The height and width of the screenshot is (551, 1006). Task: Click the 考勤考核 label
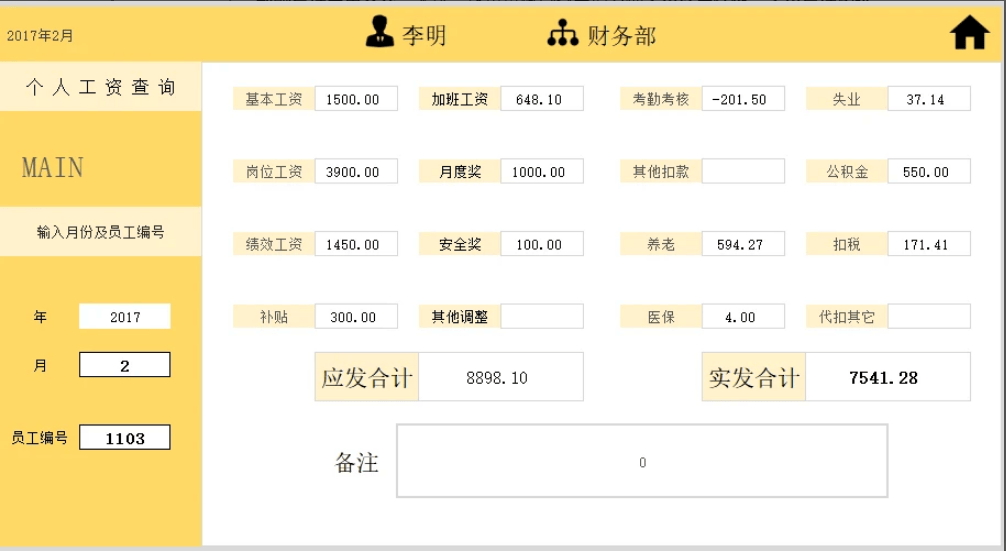click(x=661, y=99)
